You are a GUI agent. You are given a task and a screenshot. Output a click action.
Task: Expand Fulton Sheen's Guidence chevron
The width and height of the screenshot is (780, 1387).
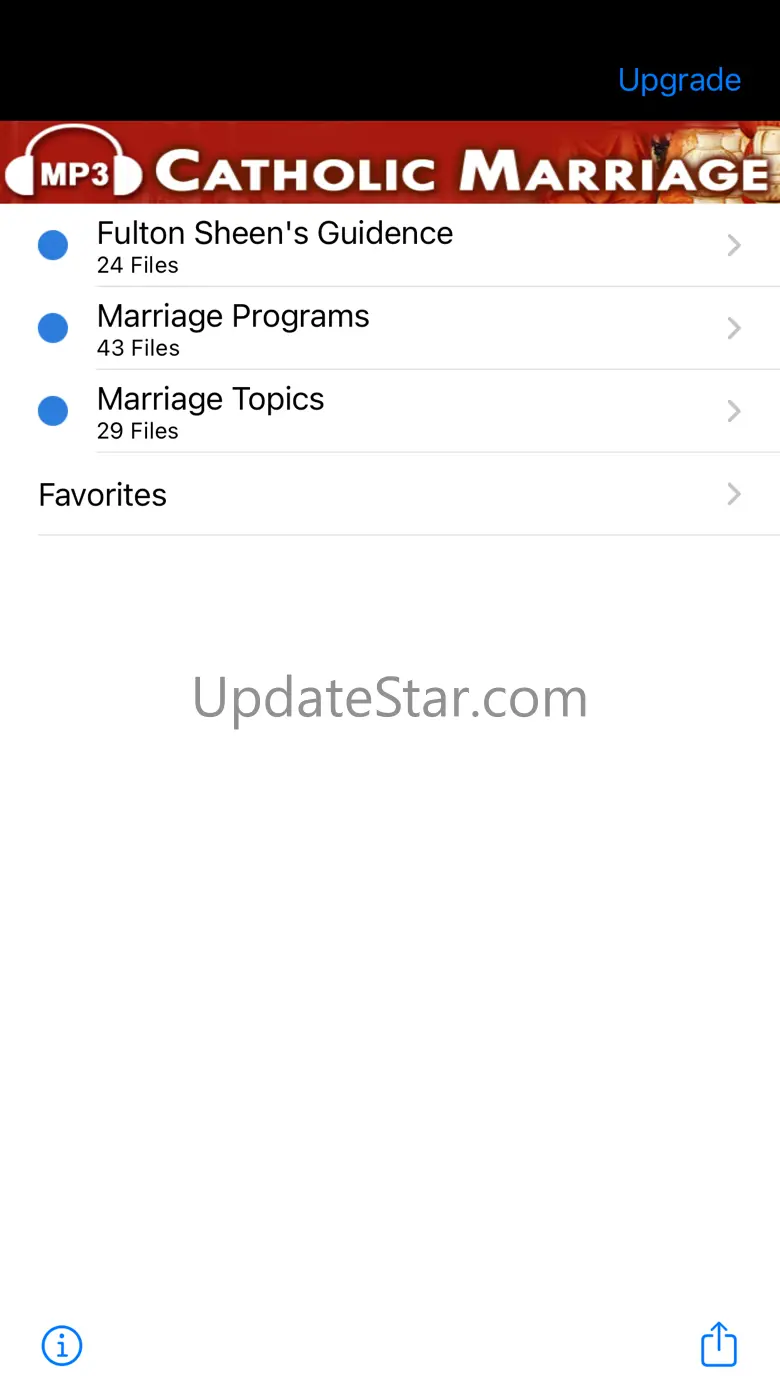point(734,245)
